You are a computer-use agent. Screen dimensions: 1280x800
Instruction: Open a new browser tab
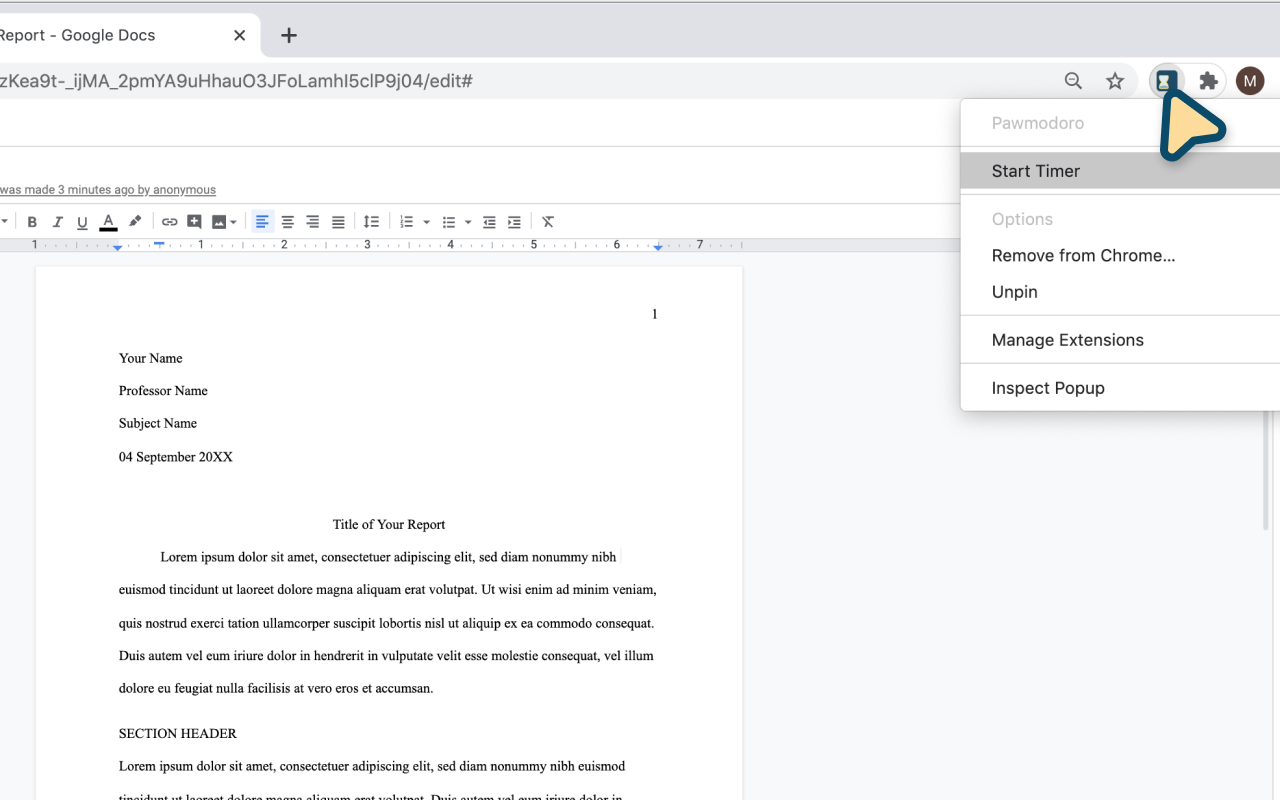(289, 35)
